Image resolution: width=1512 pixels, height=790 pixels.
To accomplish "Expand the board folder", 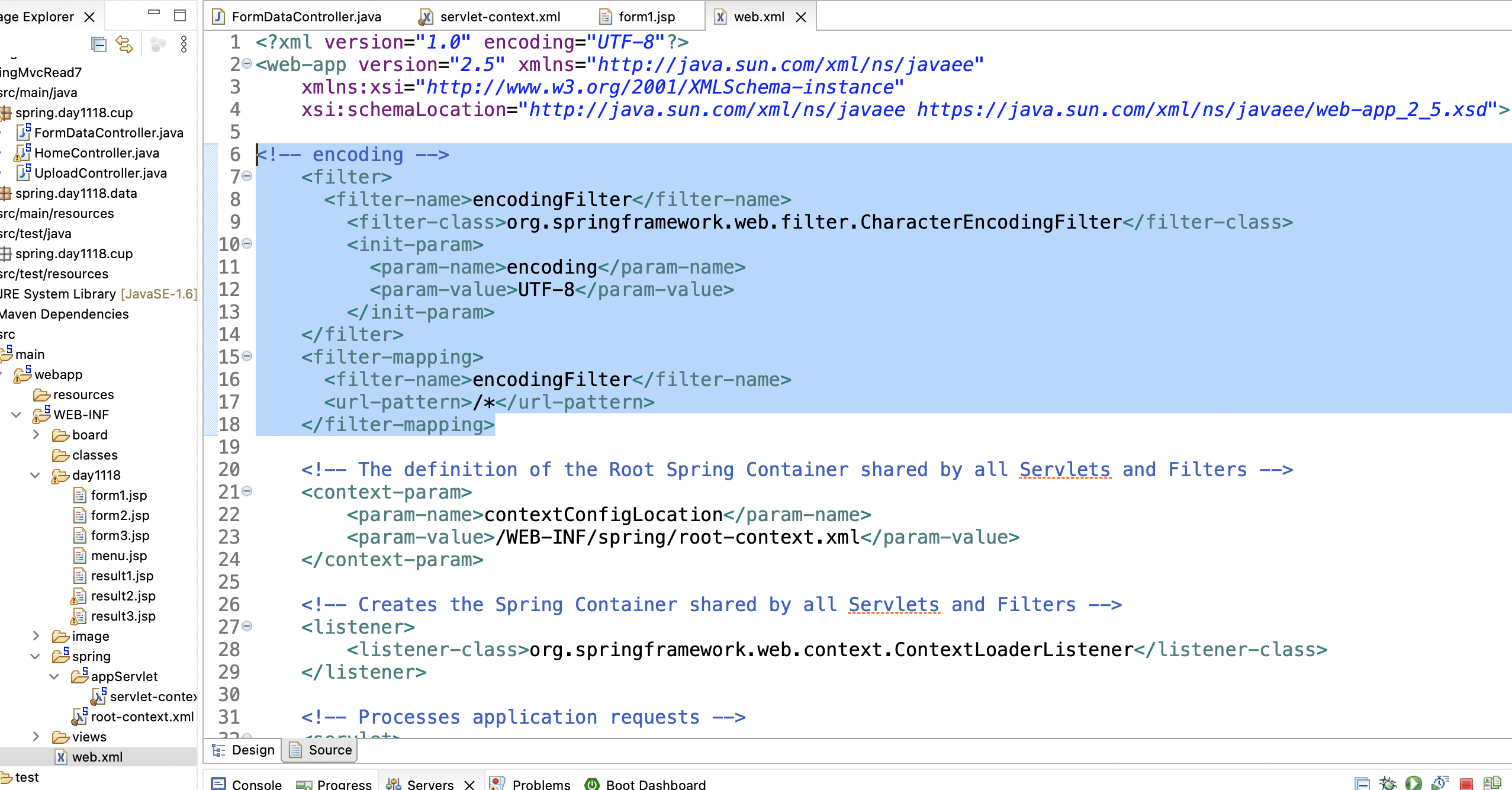I will pos(36,435).
